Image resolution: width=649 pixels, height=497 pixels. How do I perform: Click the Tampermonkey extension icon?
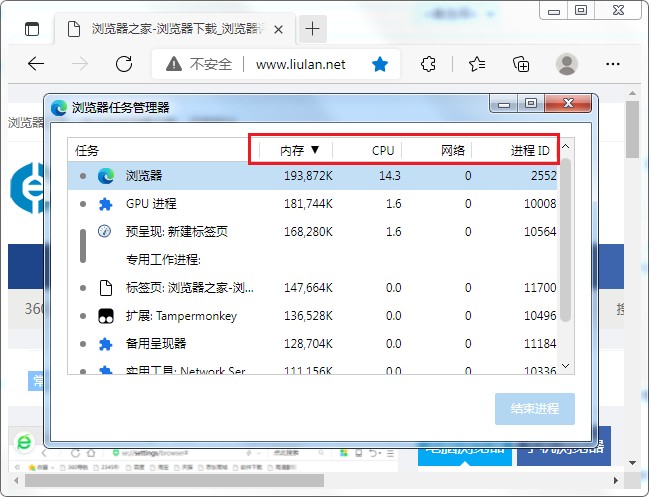pos(106,316)
